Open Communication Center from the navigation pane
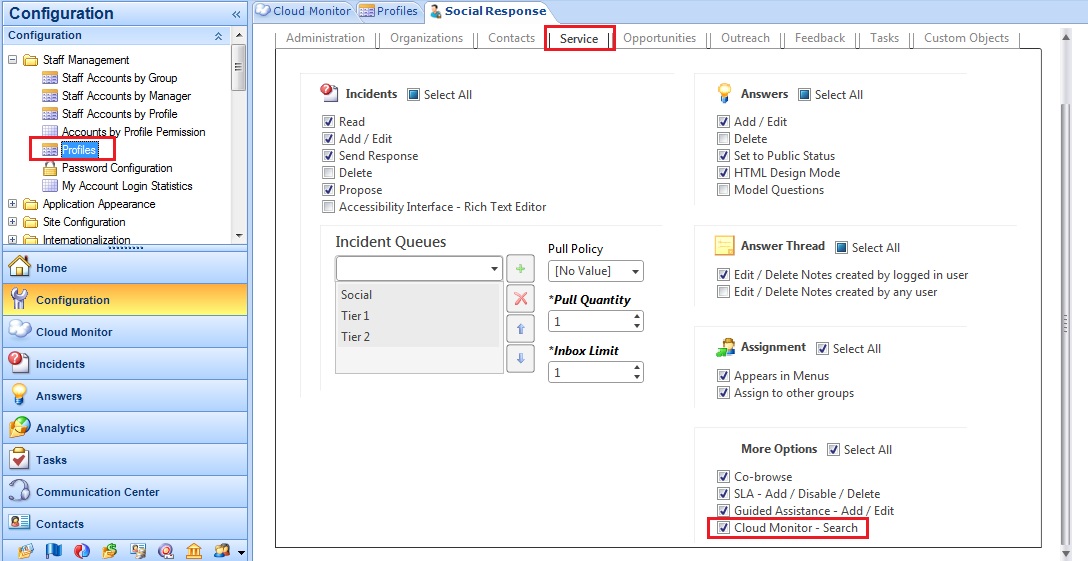Viewport: 1088px width, 561px height. point(97,492)
